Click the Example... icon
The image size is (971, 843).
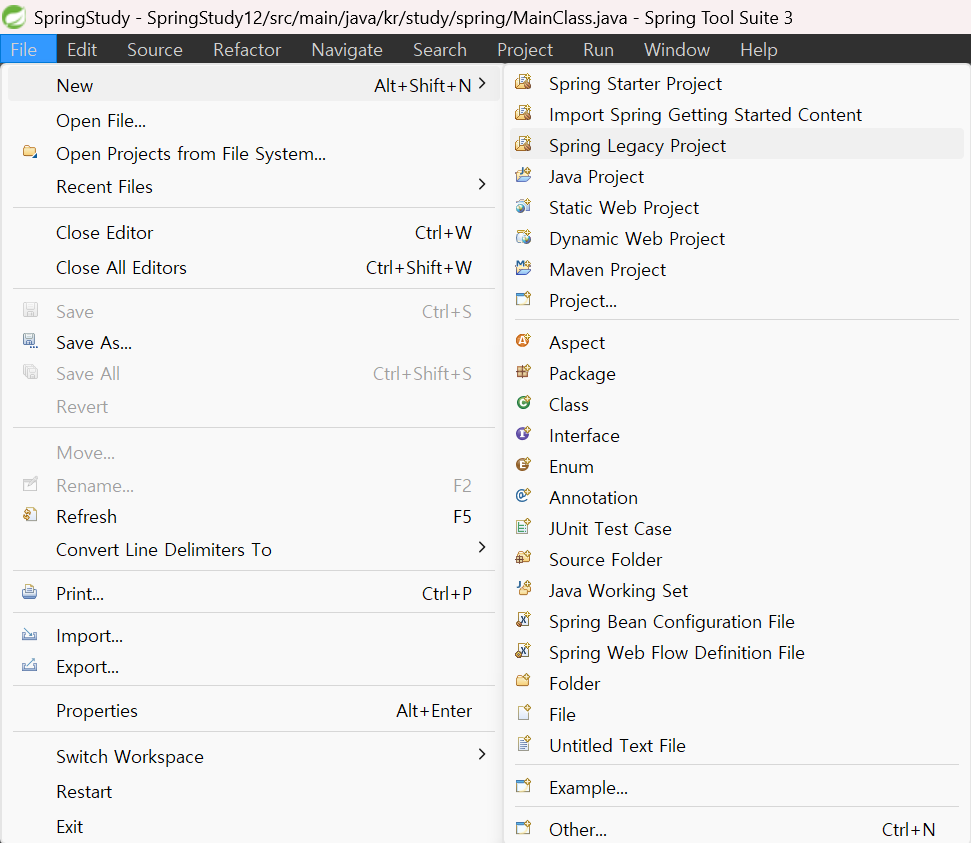click(x=523, y=785)
